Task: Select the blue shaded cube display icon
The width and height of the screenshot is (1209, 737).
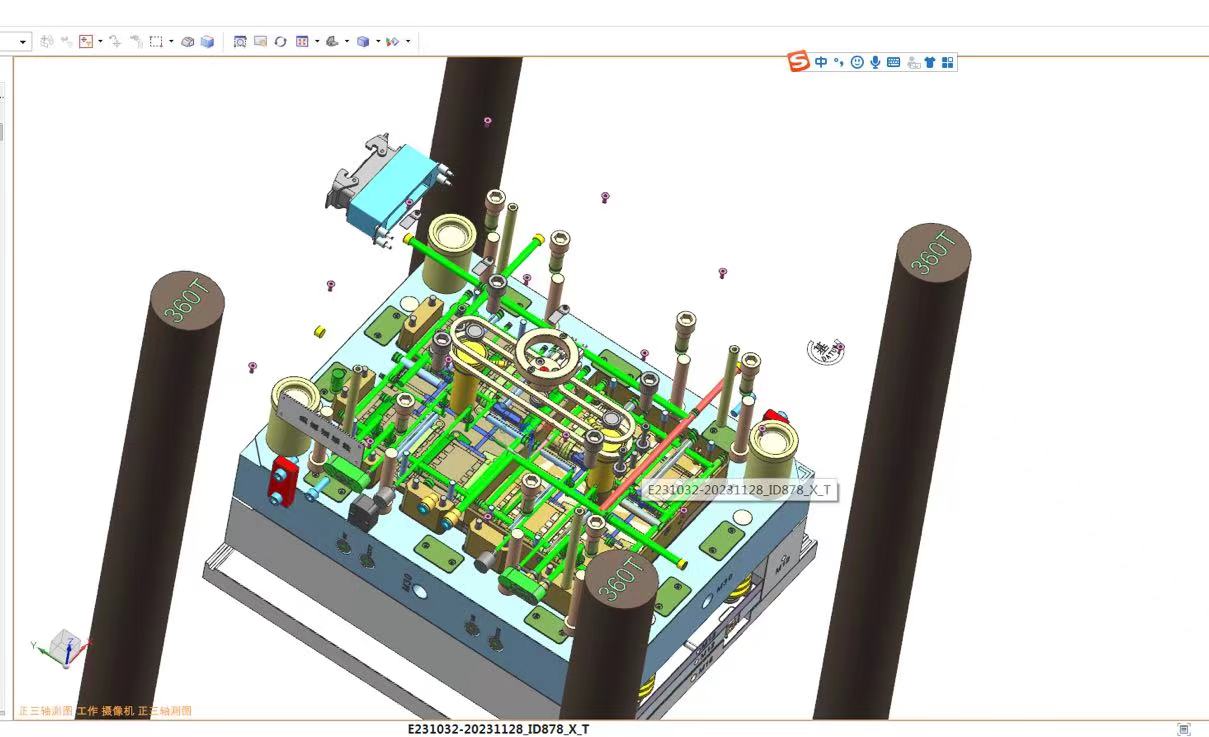Action: (x=207, y=42)
